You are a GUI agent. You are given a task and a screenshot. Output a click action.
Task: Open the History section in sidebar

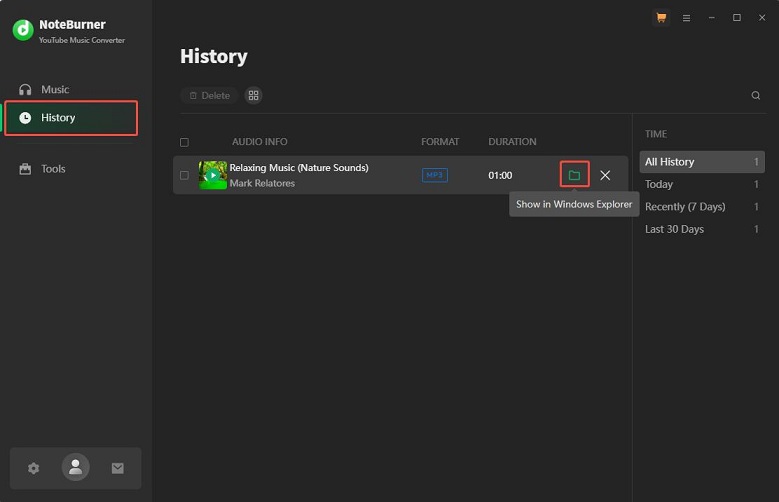click(x=71, y=118)
